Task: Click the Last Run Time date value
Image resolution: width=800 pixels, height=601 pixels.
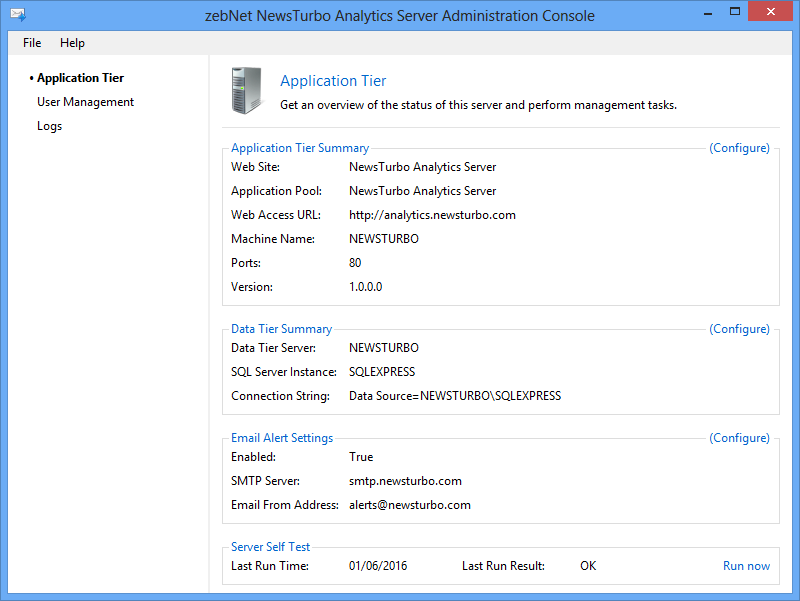Action: click(x=378, y=566)
